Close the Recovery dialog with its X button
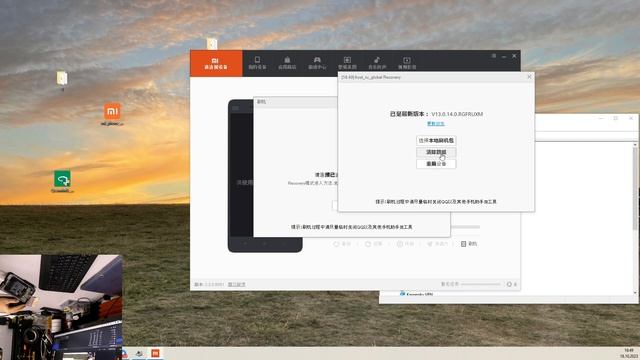 [x=529, y=77]
